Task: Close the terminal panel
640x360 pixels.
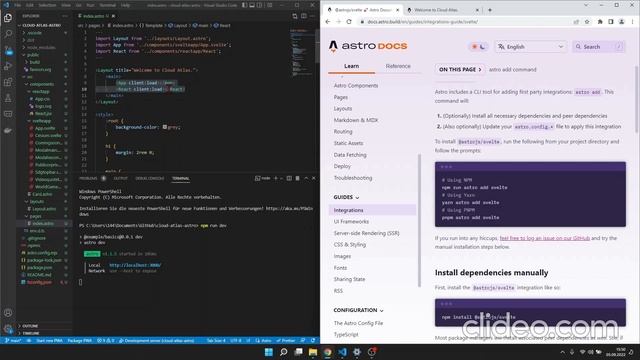Action: point(313,178)
